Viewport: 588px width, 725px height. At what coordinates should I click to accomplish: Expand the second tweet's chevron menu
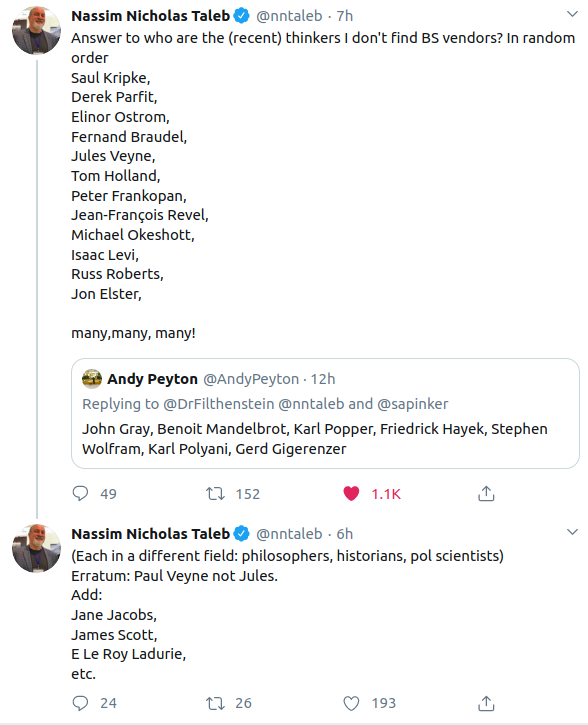tap(572, 532)
